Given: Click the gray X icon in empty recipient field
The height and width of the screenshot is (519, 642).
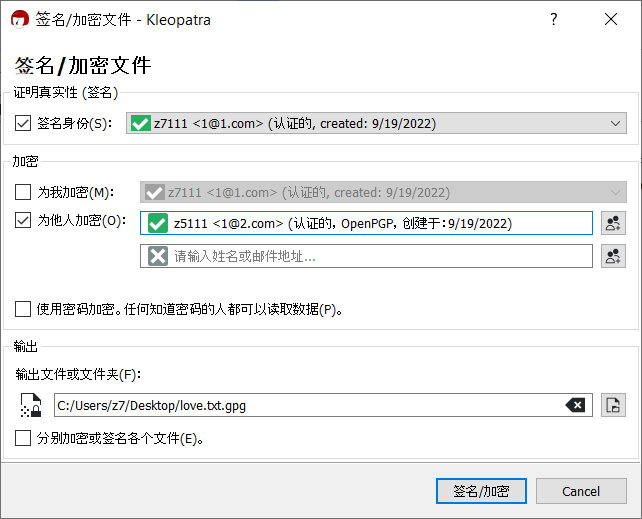Looking at the screenshot, I should [x=158, y=256].
